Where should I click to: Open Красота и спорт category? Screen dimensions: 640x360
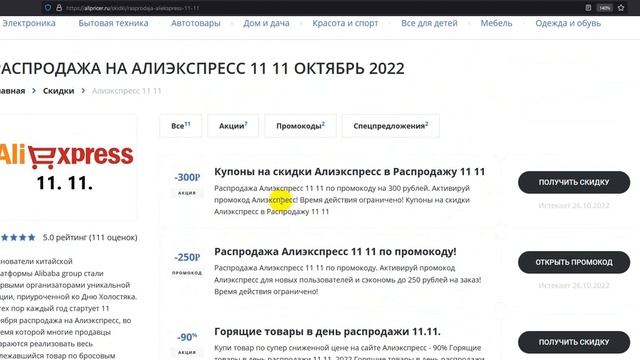point(345,23)
